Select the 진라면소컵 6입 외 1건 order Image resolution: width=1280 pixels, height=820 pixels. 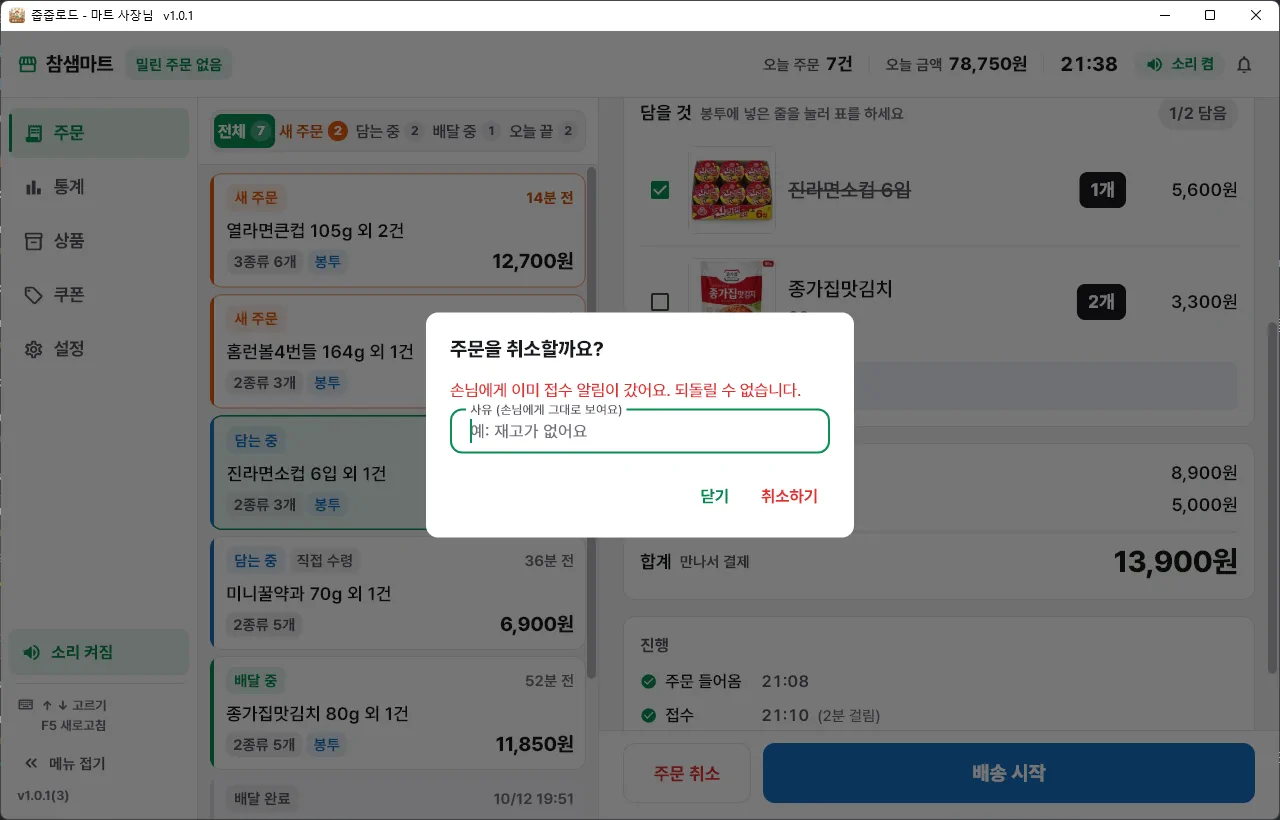coord(398,473)
